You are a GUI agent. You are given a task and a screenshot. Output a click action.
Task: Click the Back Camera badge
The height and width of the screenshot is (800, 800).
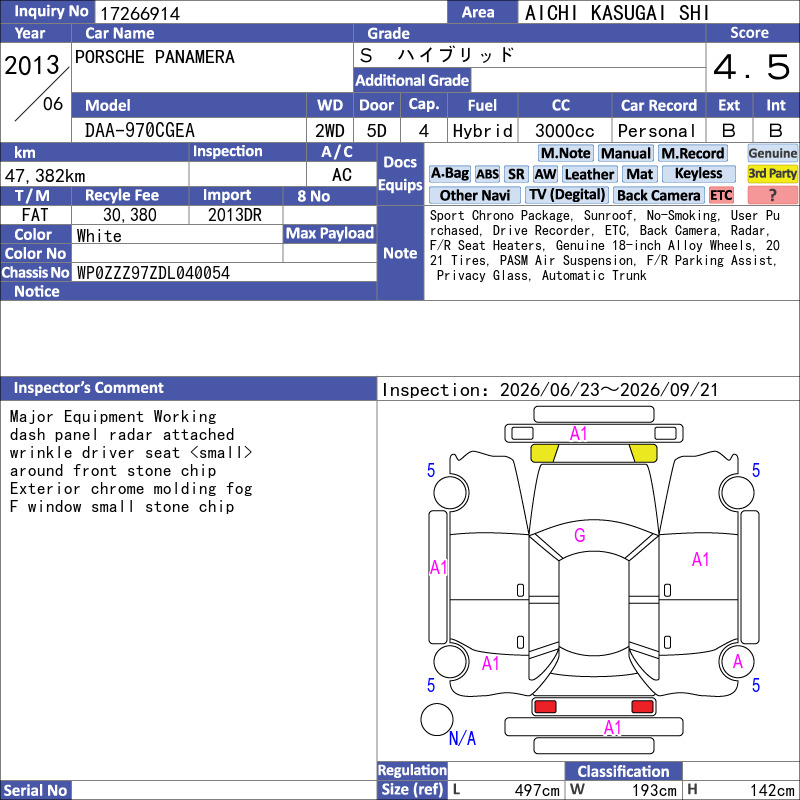(x=658, y=195)
